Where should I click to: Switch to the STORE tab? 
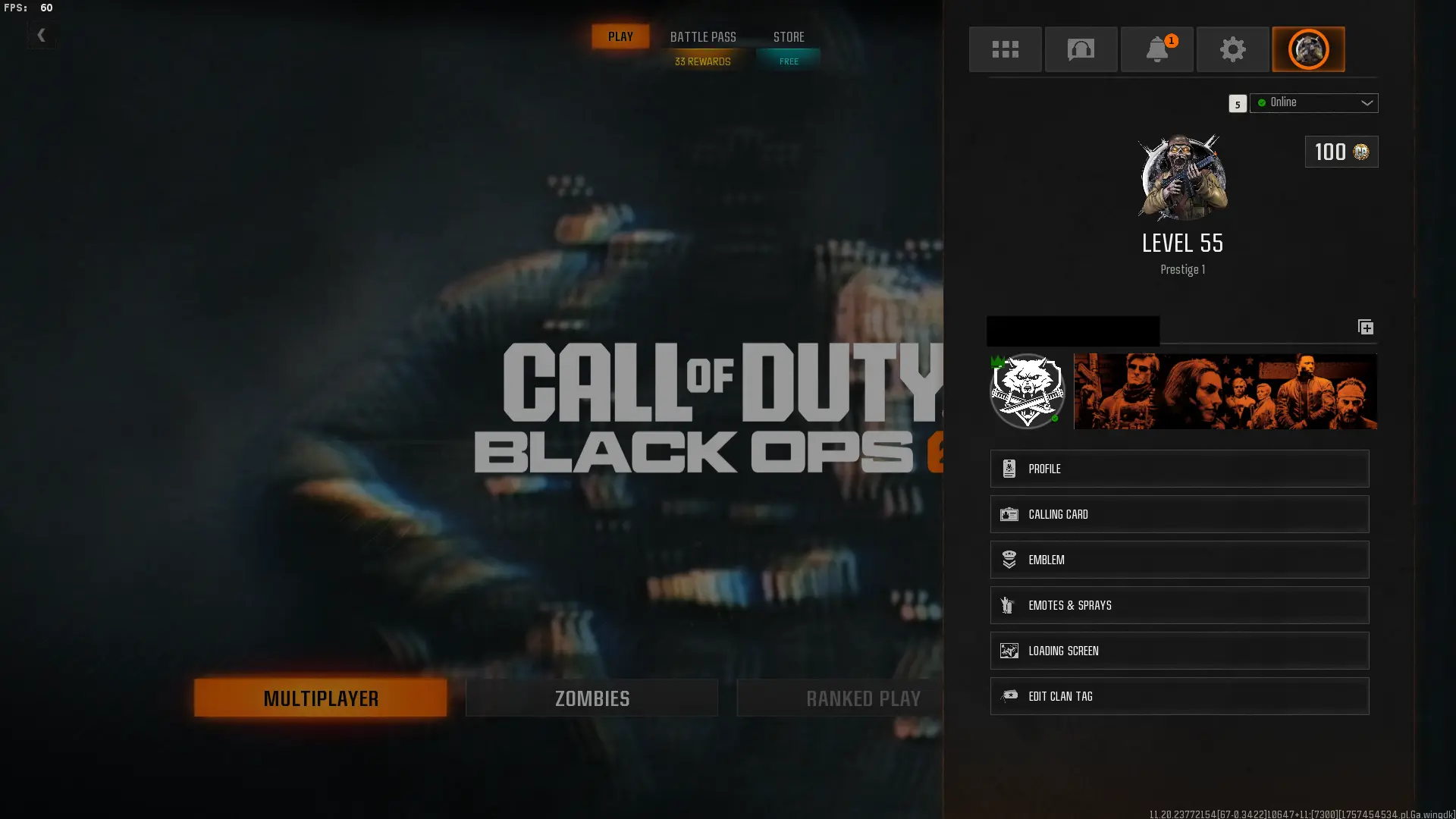pyautogui.click(x=789, y=36)
